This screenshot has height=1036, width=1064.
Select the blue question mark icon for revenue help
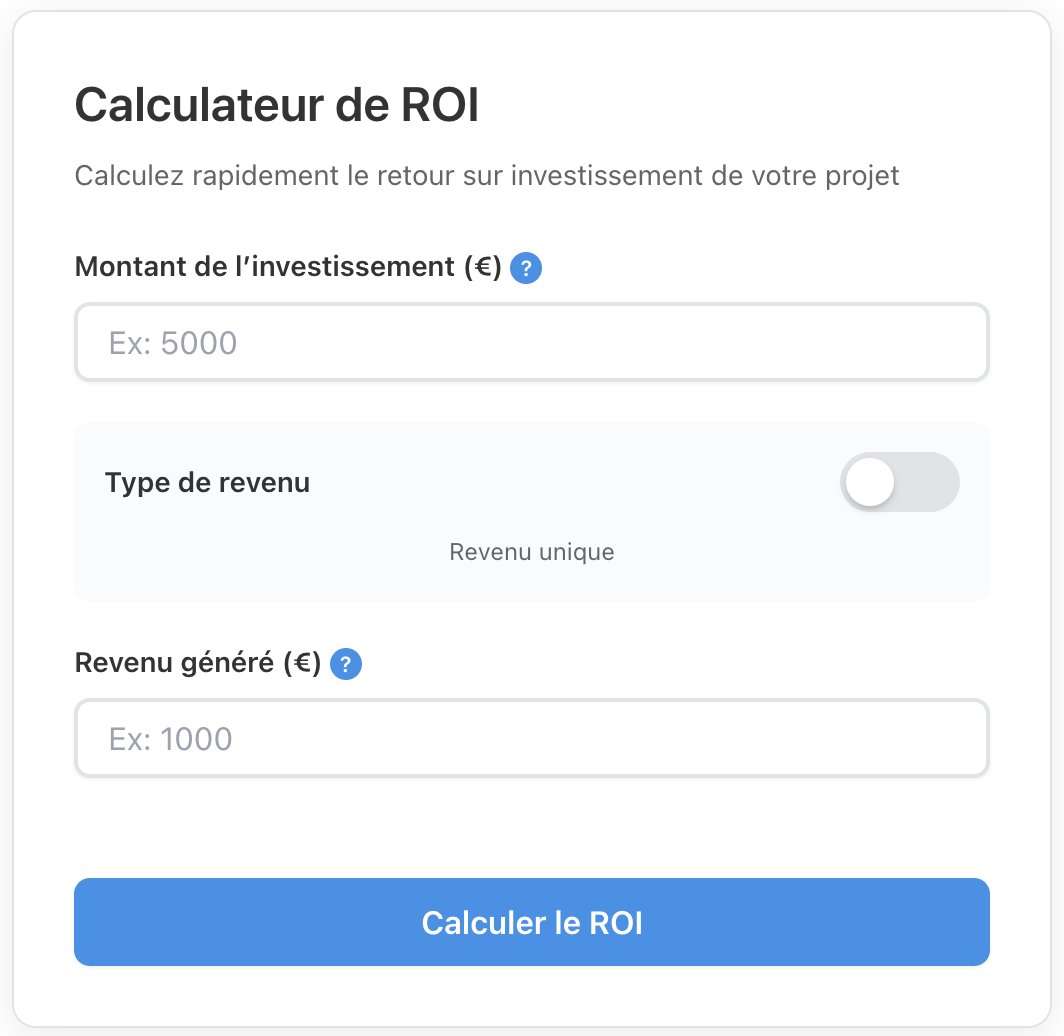[346, 663]
